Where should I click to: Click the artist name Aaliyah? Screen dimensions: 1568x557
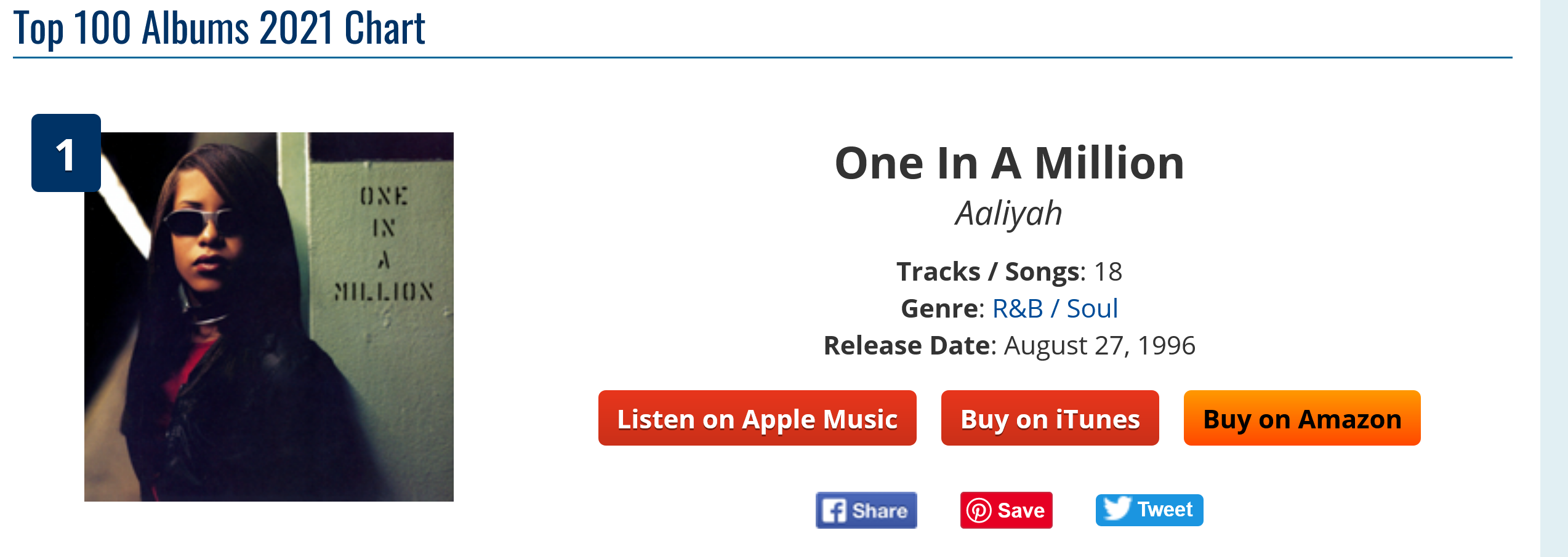(x=1008, y=214)
